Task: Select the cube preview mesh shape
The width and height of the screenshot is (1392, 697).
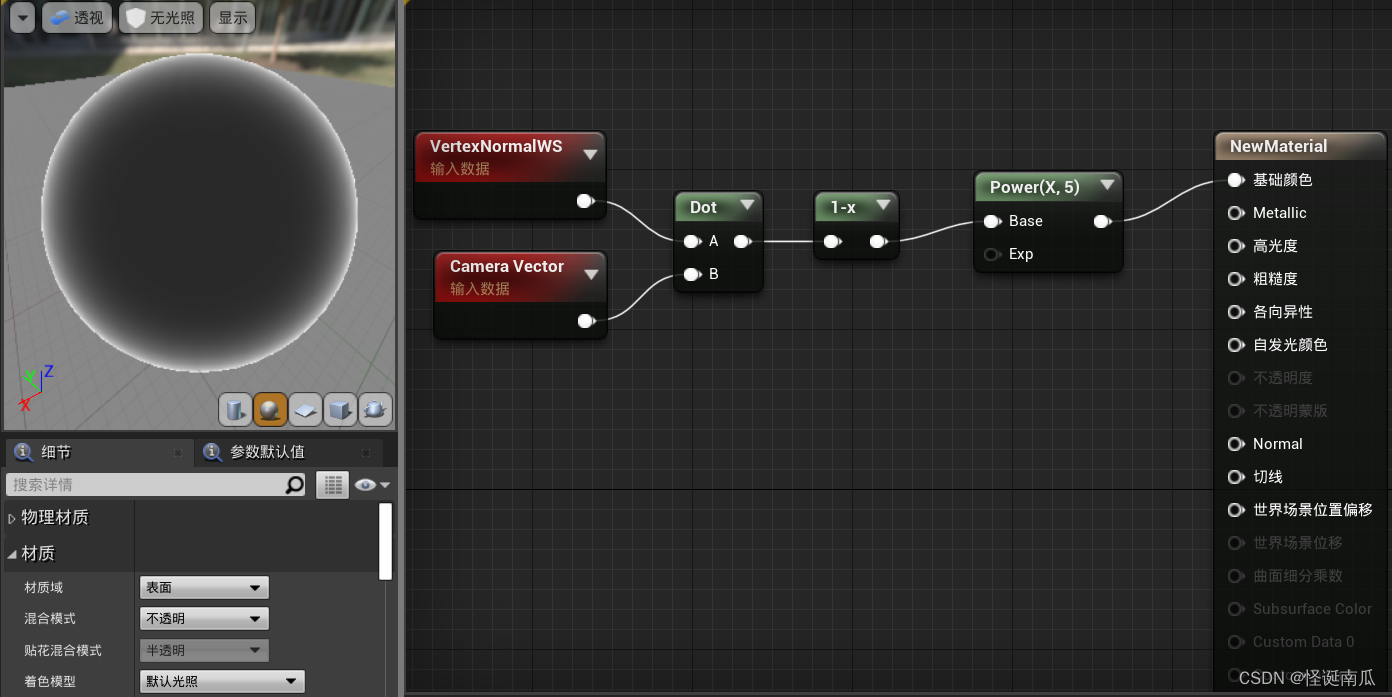Action: point(340,409)
